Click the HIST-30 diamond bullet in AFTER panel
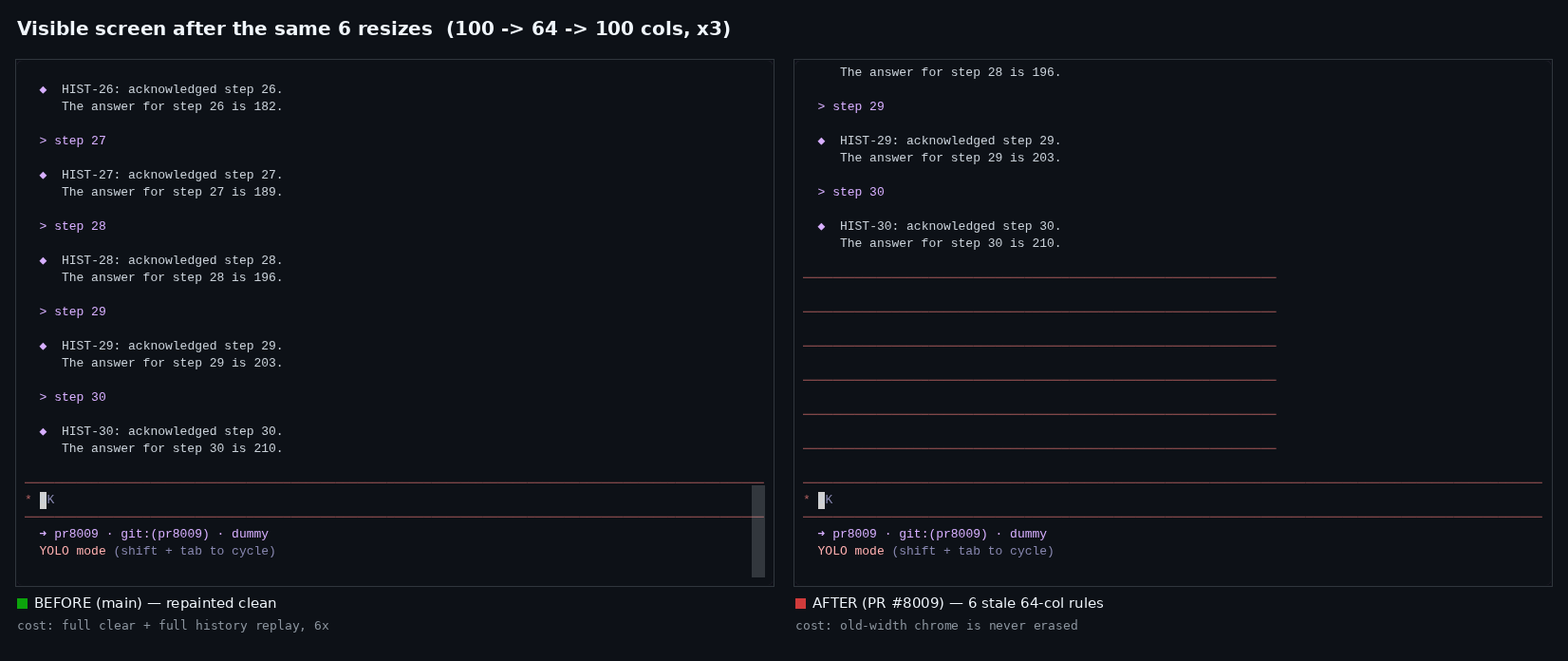1568x661 pixels. (821, 226)
